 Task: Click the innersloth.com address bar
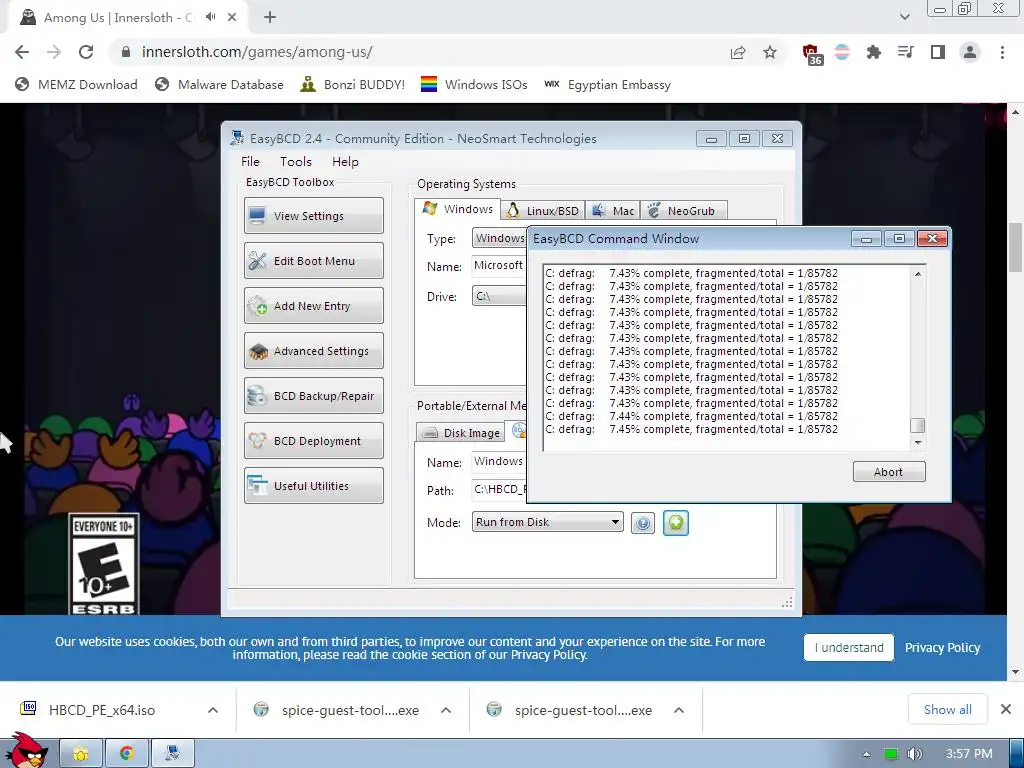point(418,52)
